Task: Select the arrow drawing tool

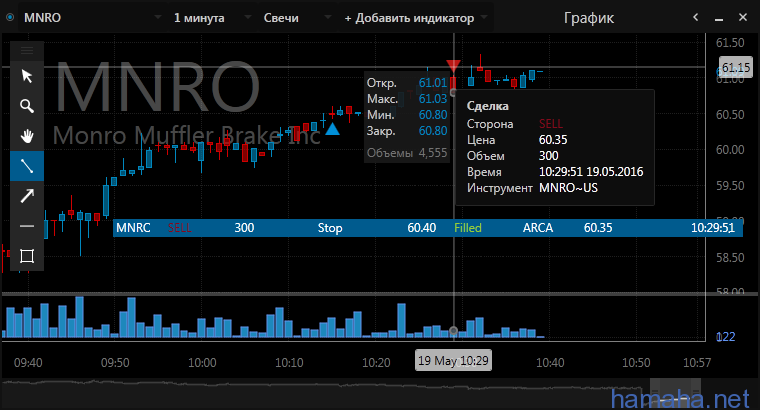Action: 27,196
